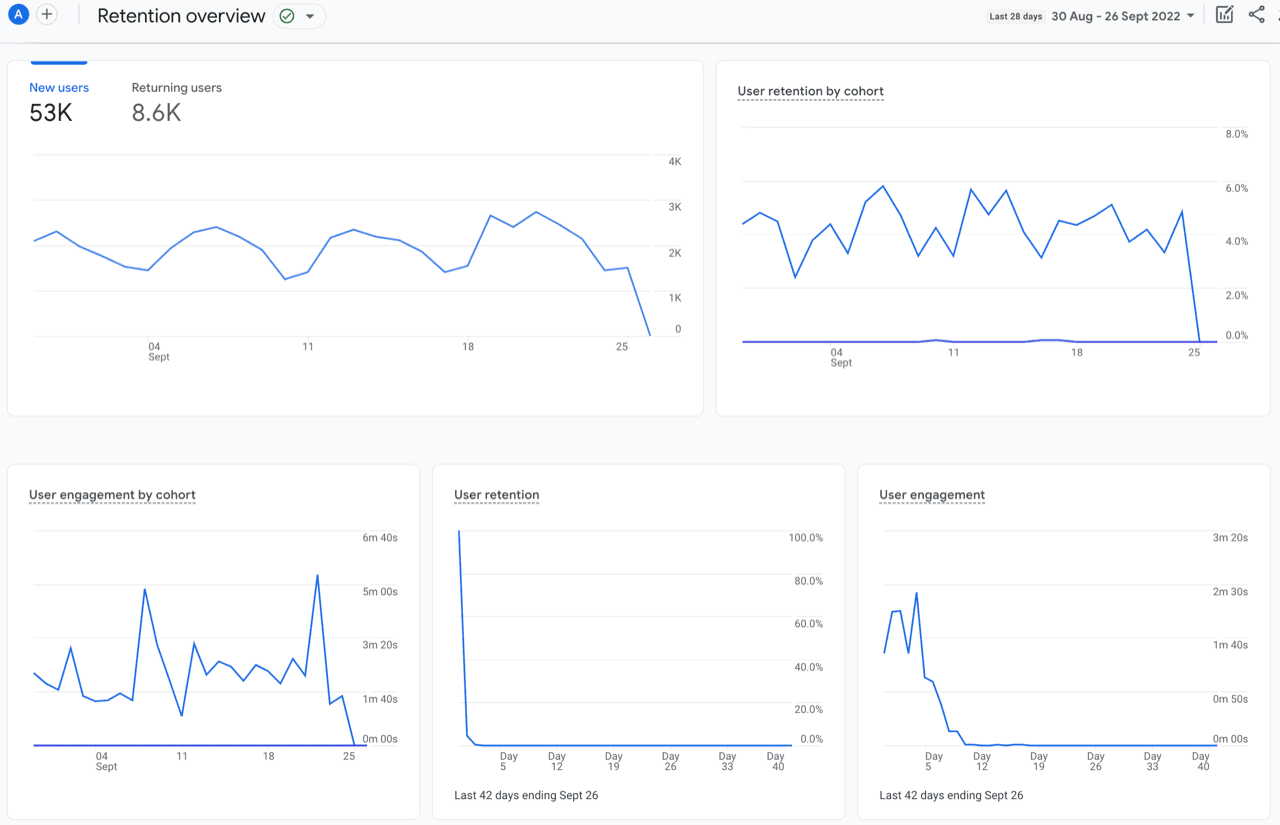Click the peak near Sept 18 on new users chart
The height and width of the screenshot is (825, 1280).
pos(491,215)
